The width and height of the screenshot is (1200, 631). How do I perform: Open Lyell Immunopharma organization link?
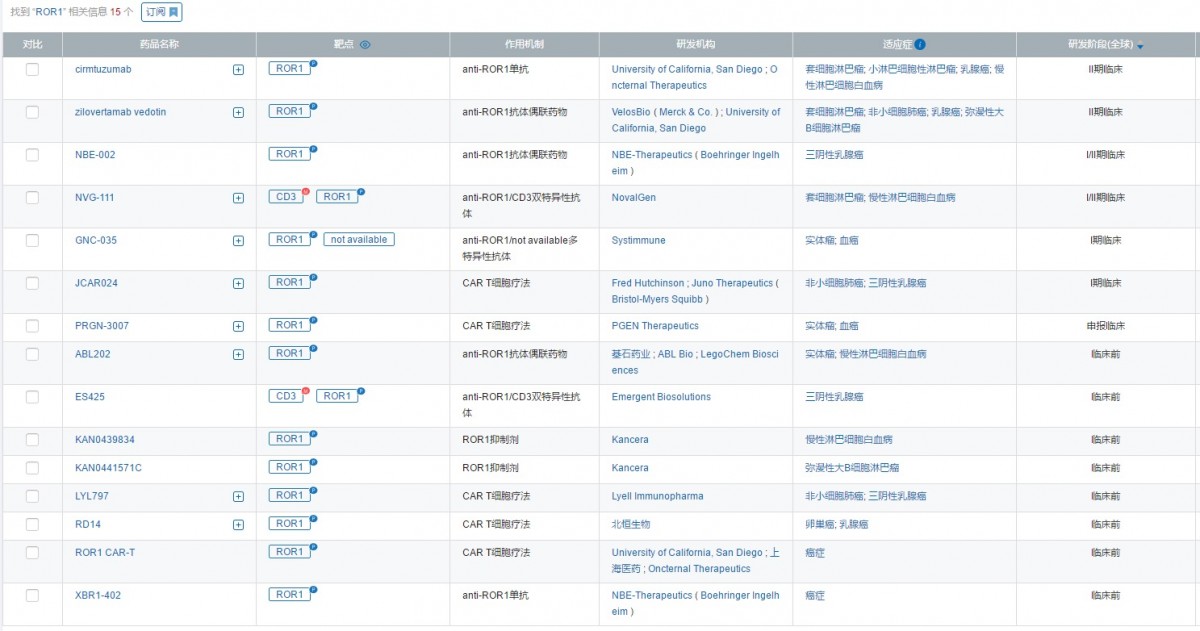click(x=657, y=496)
